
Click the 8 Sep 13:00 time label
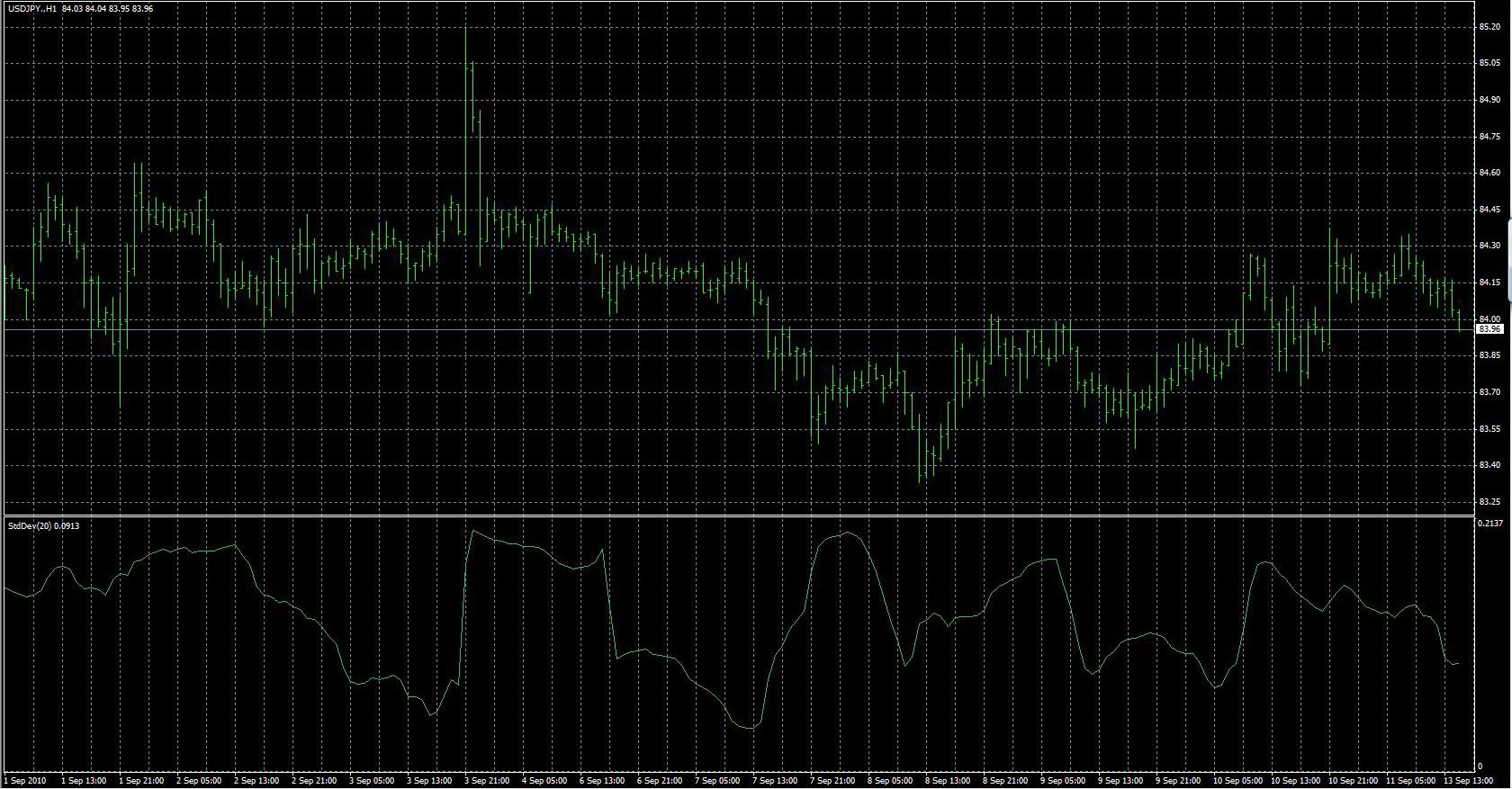948,781
